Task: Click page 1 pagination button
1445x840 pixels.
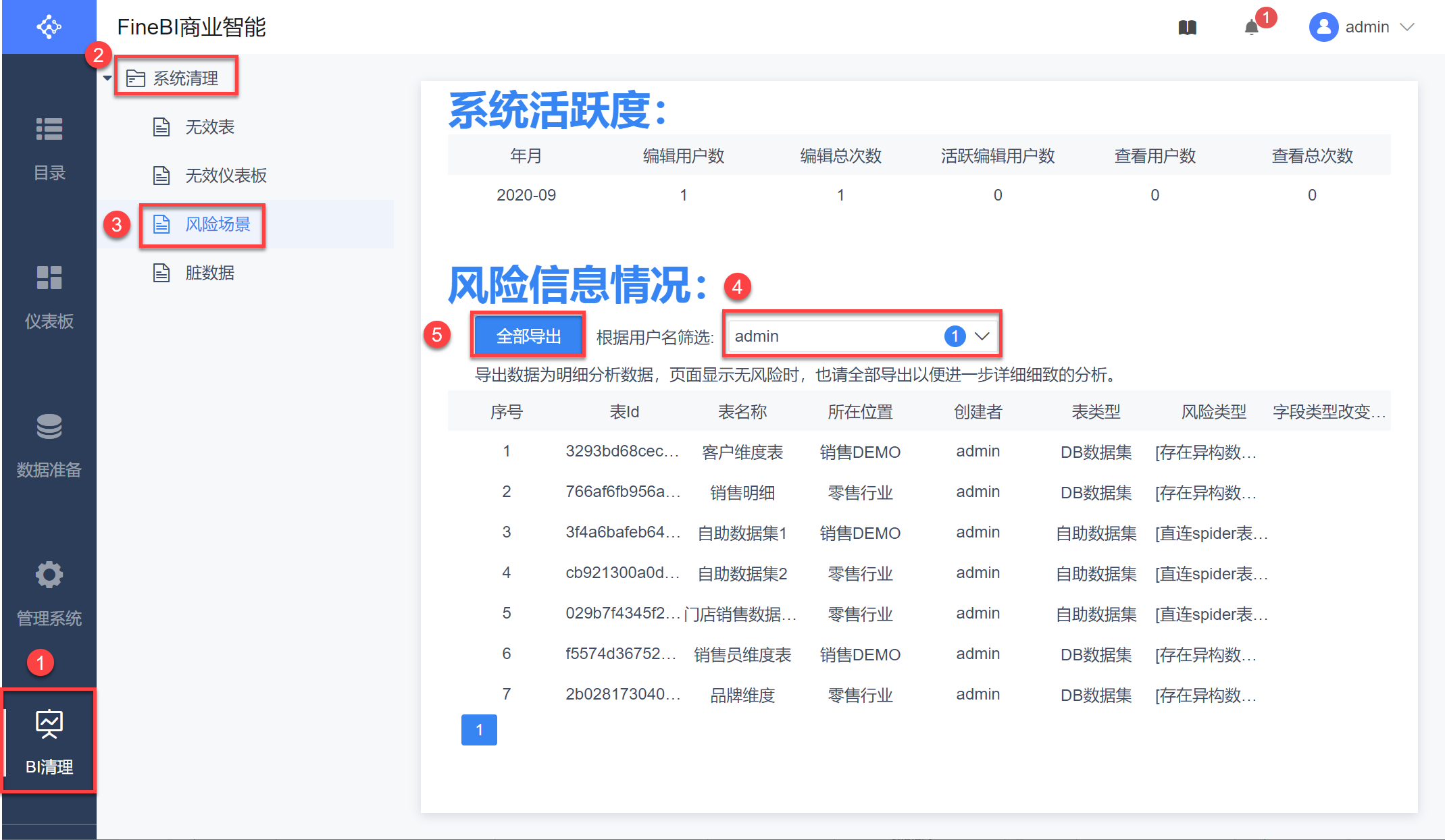Action: (479, 729)
